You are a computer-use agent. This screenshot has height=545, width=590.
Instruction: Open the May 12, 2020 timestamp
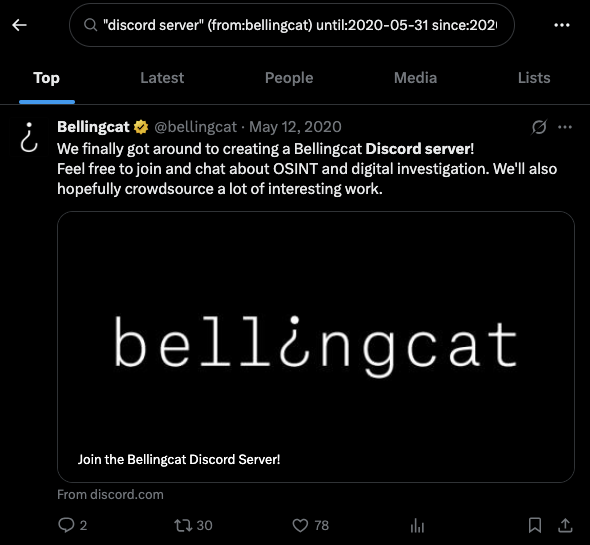tap(295, 127)
